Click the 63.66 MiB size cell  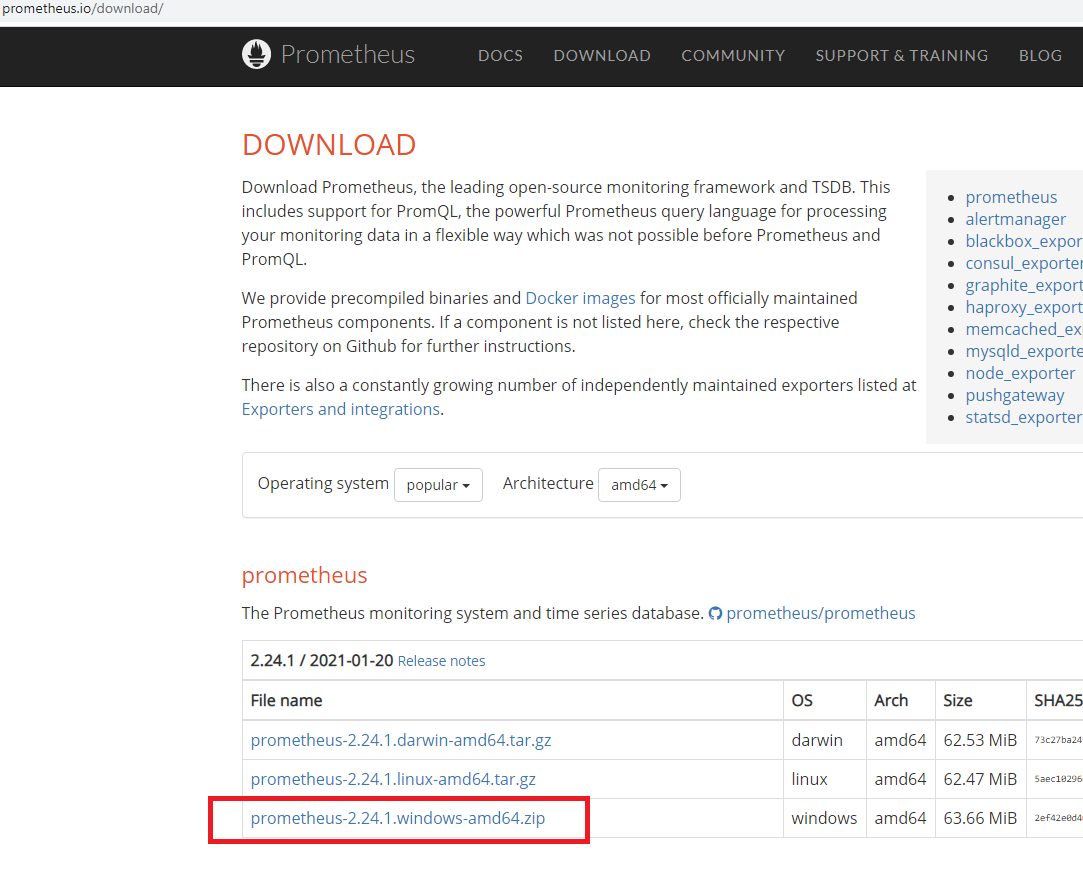tap(980, 818)
